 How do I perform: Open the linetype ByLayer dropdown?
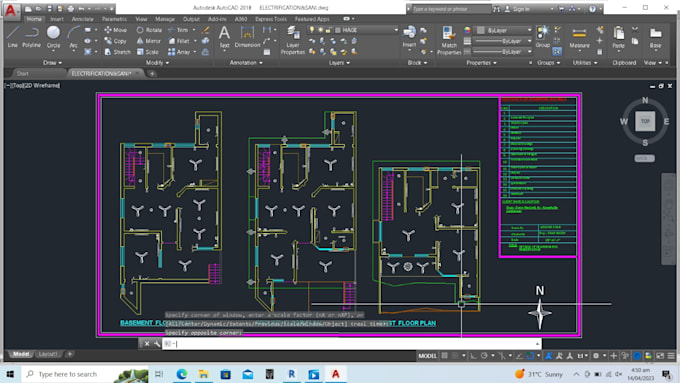click(503, 52)
